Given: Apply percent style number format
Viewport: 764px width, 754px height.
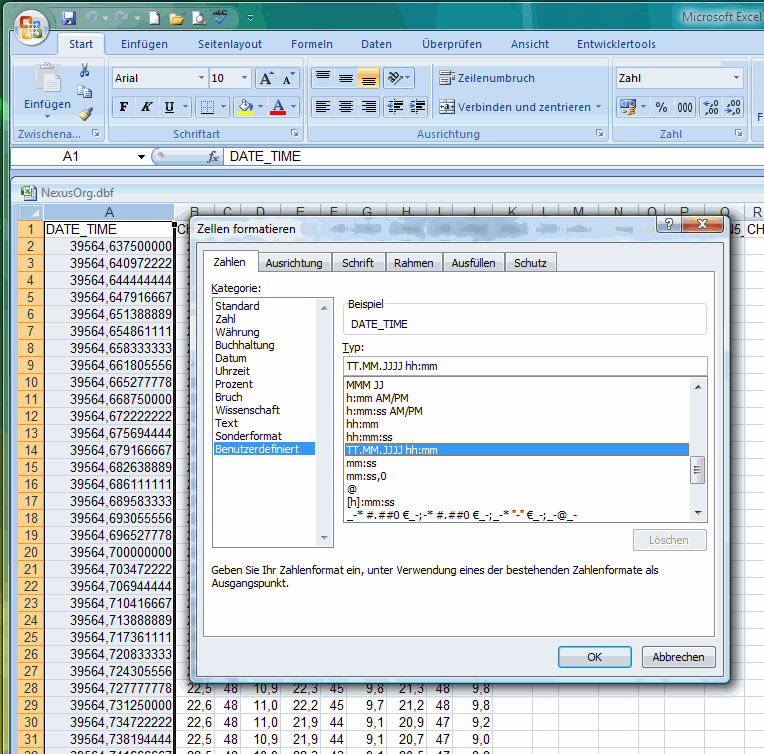Looking at the screenshot, I should pyautogui.click(x=661, y=107).
